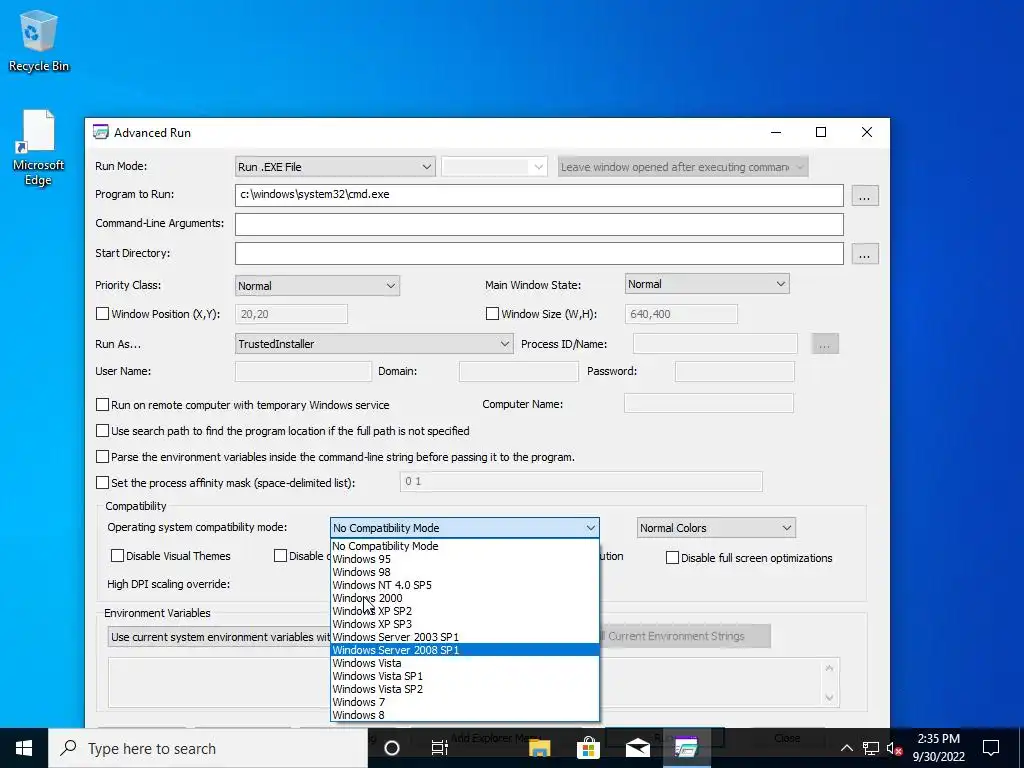
Task: Check Use search path to find program
Action: [x=103, y=431]
